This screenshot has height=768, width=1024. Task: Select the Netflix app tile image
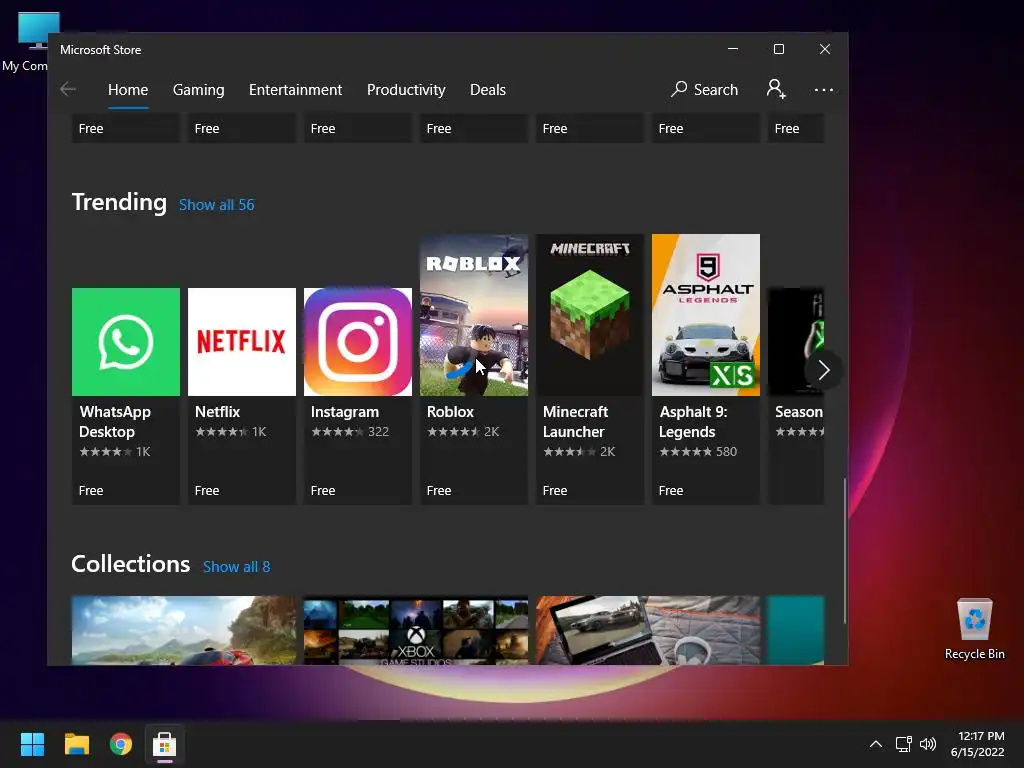click(242, 342)
